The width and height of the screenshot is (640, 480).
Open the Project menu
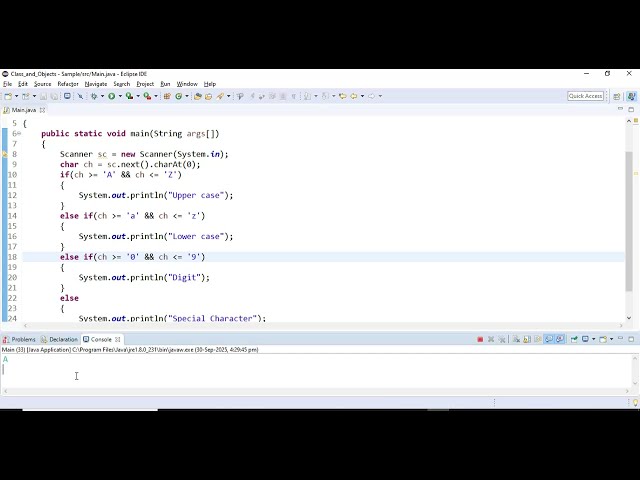[x=145, y=84]
